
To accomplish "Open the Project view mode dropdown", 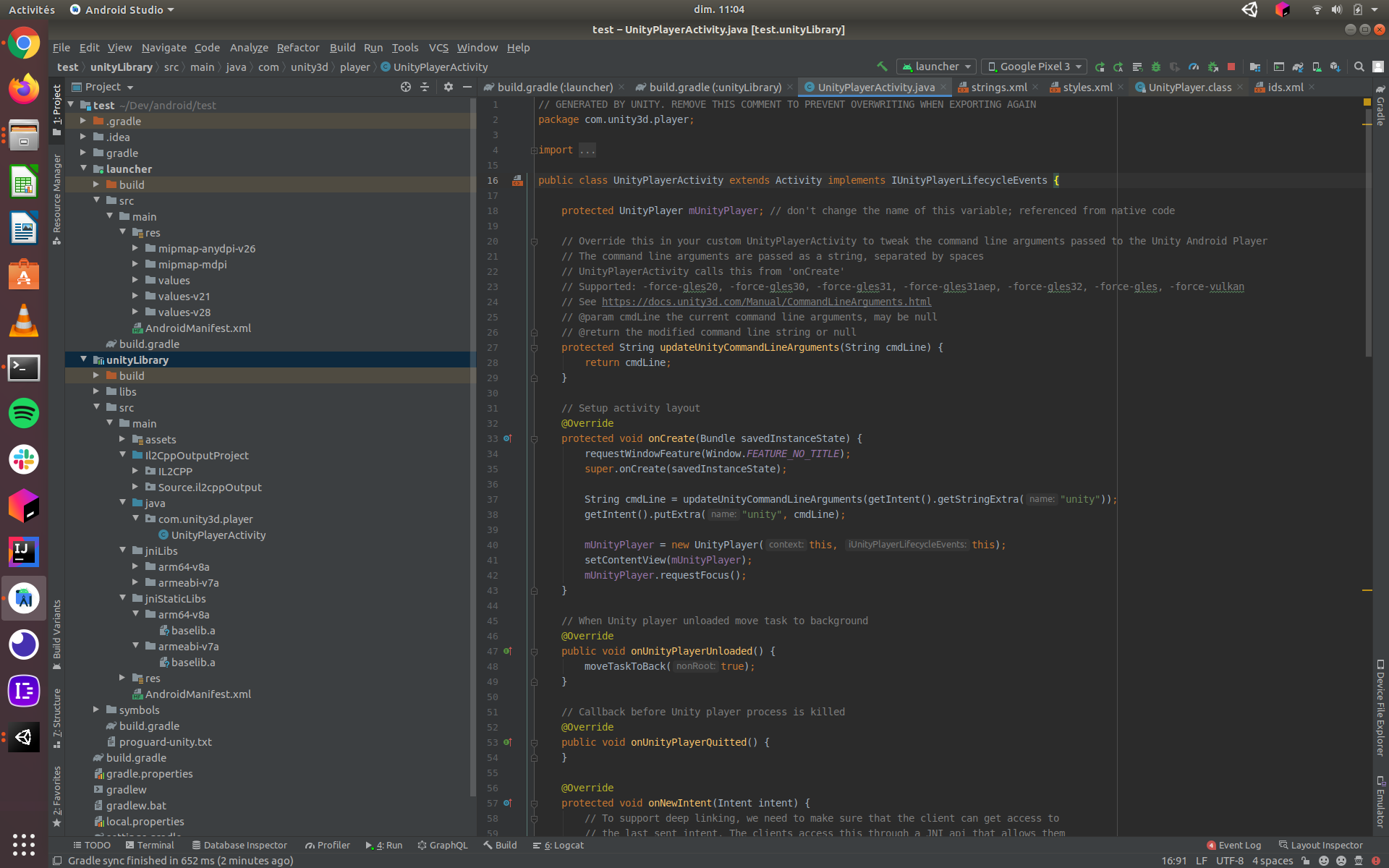I will tap(103, 87).
